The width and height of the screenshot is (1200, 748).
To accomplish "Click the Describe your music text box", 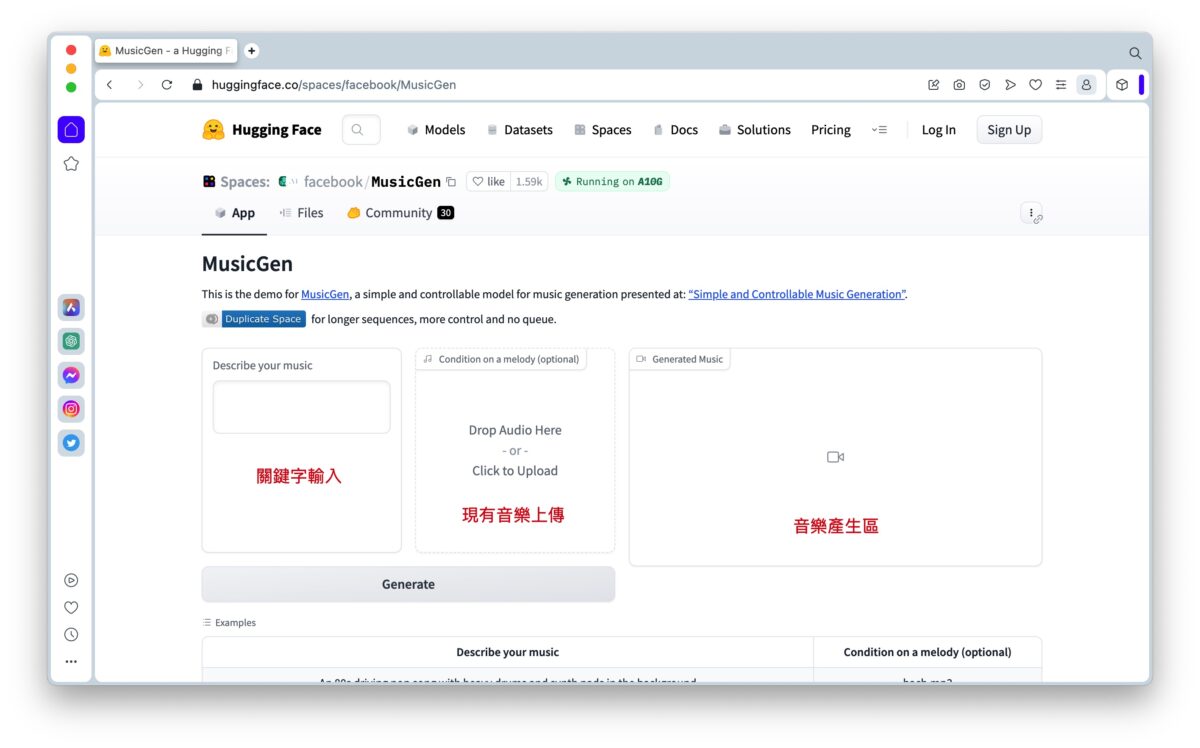I will click(x=301, y=407).
